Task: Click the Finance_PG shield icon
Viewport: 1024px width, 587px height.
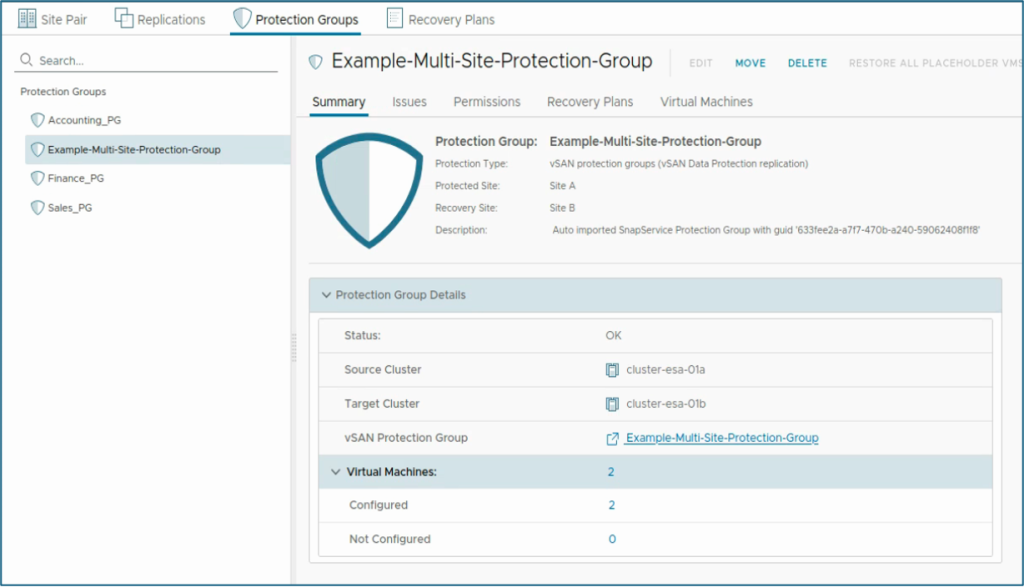Action: pyautogui.click(x=38, y=178)
